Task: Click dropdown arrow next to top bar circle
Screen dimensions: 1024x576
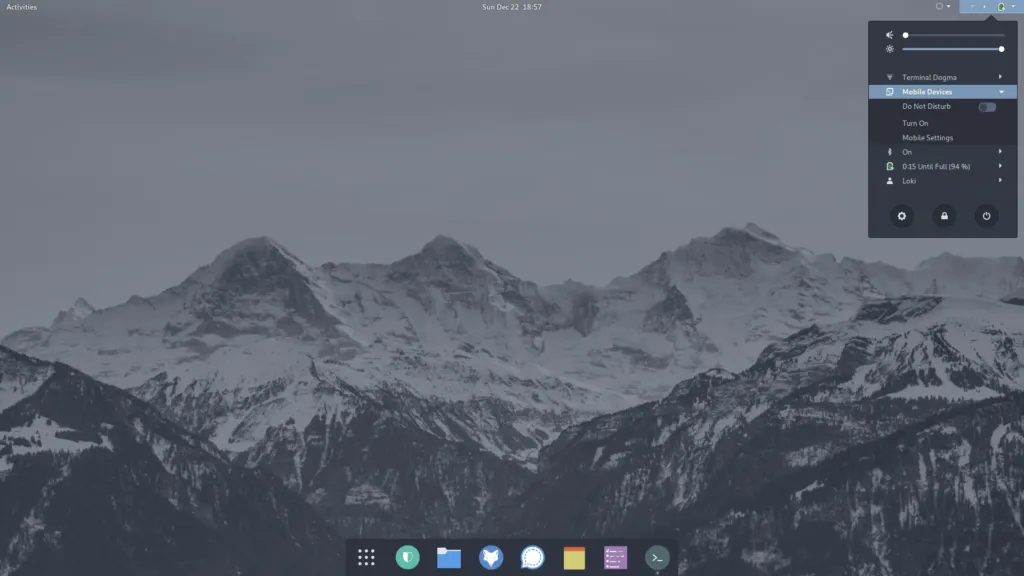Action: point(948,7)
